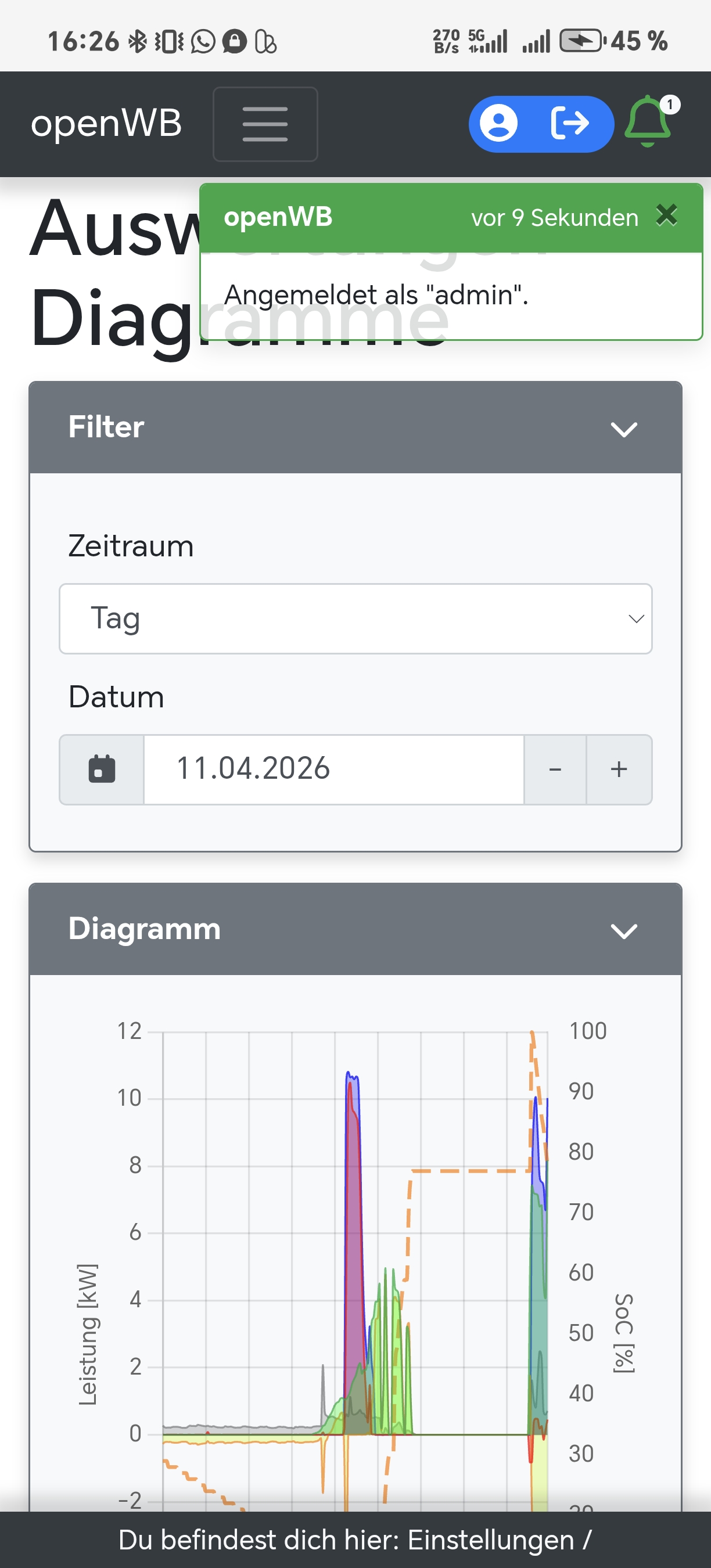Image resolution: width=711 pixels, height=1568 pixels.
Task: Go to previous day with minus
Action: pos(555,769)
